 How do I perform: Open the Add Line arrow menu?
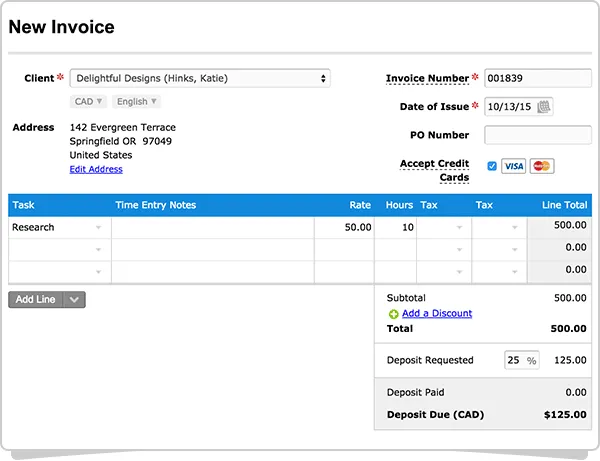point(75,299)
